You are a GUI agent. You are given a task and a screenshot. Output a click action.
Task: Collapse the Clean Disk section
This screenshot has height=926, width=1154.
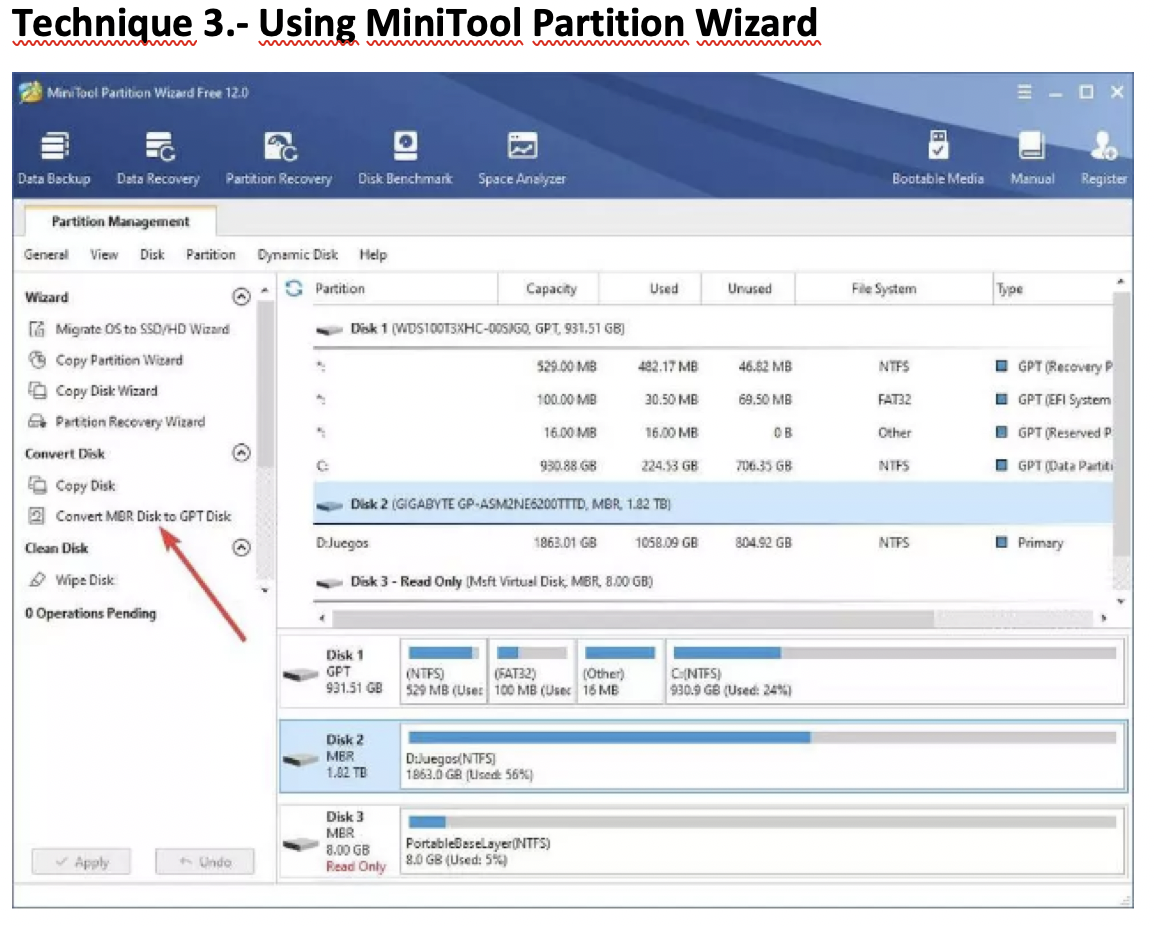[241, 548]
